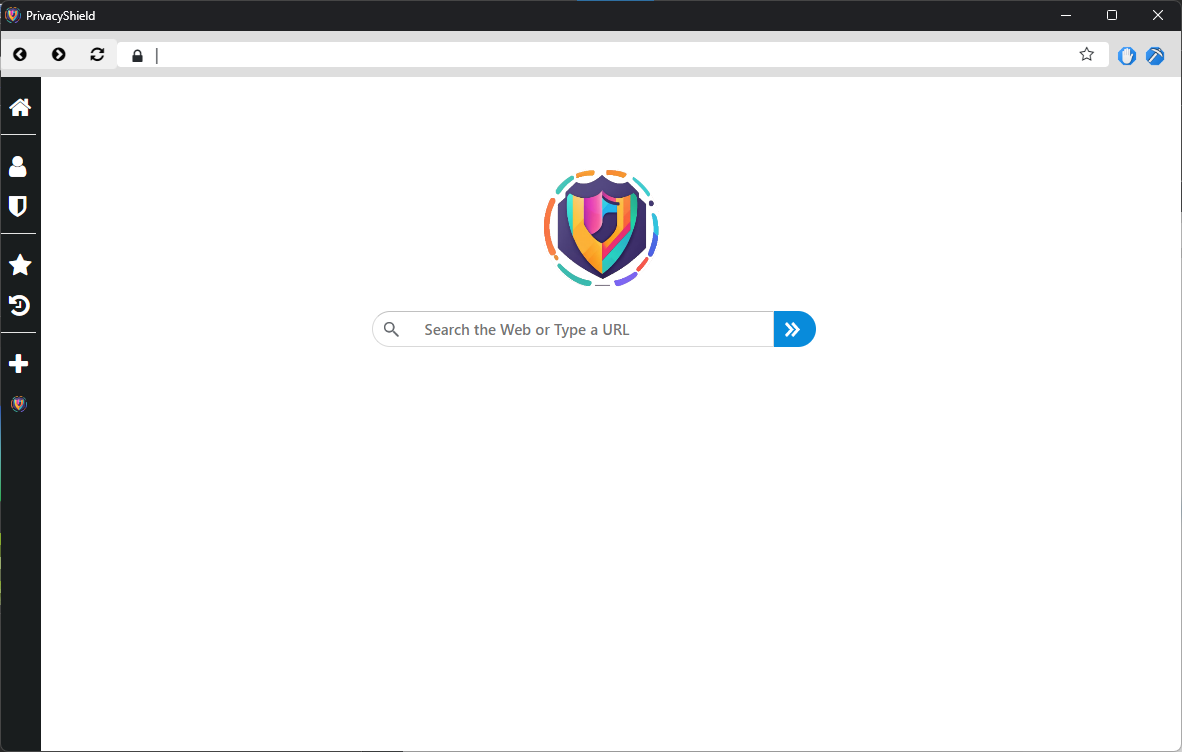Select the PrivacyShield tab in sidebar

[19, 404]
